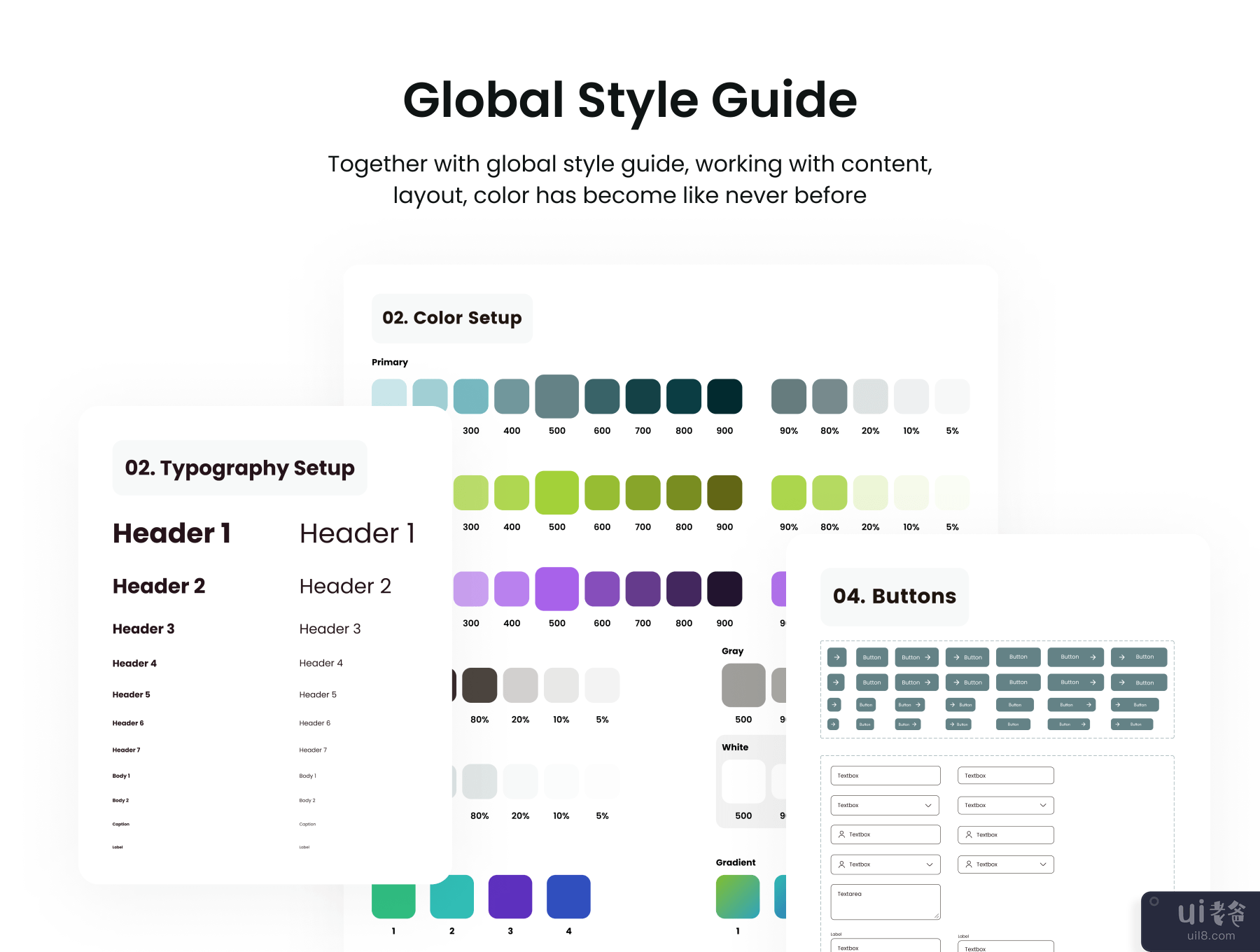The image size is (1260, 952).
Task: Click user icon in left textbox without chevron
Action: pyautogui.click(x=841, y=834)
